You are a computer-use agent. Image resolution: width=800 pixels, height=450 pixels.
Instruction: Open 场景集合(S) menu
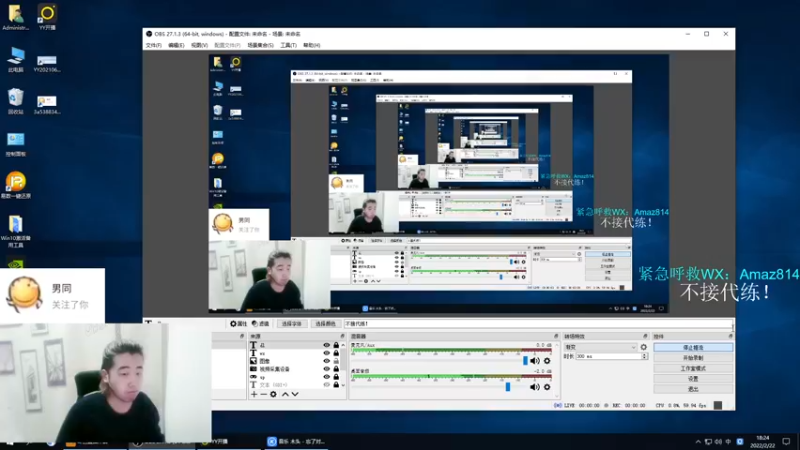coord(260,45)
